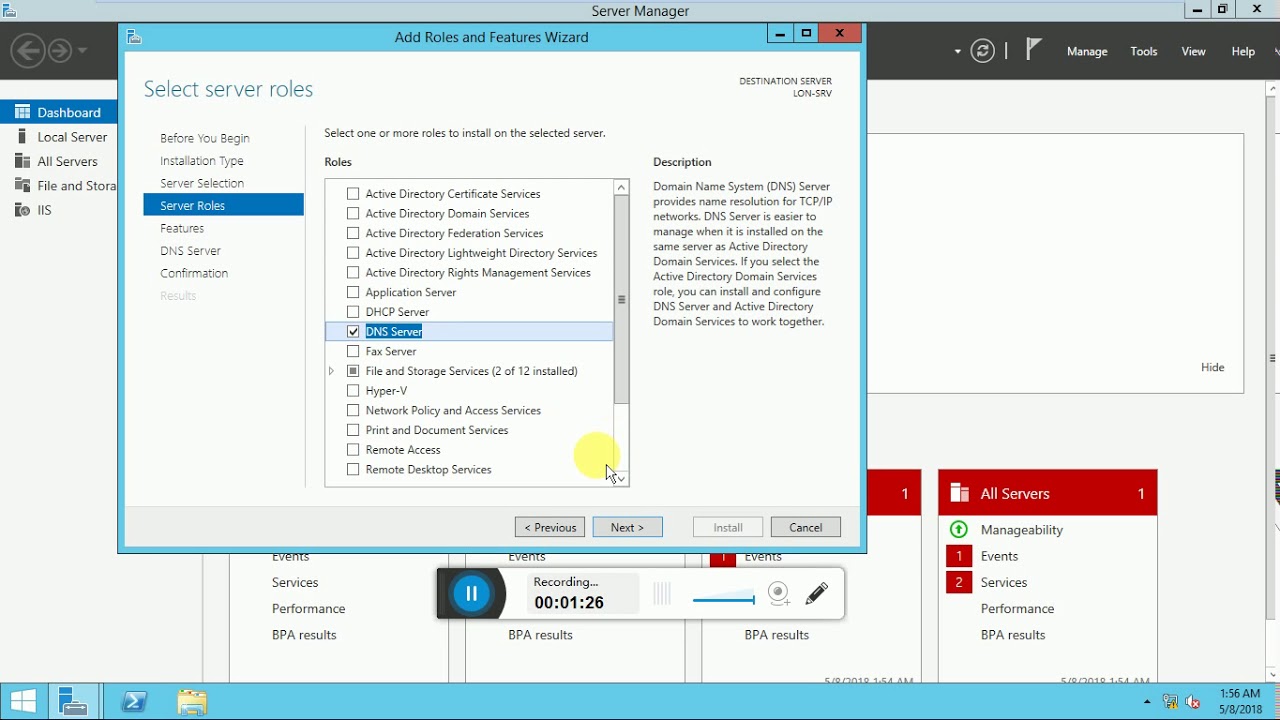The width and height of the screenshot is (1280, 720).
Task: Go to Features wizard step
Action: click(x=182, y=228)
